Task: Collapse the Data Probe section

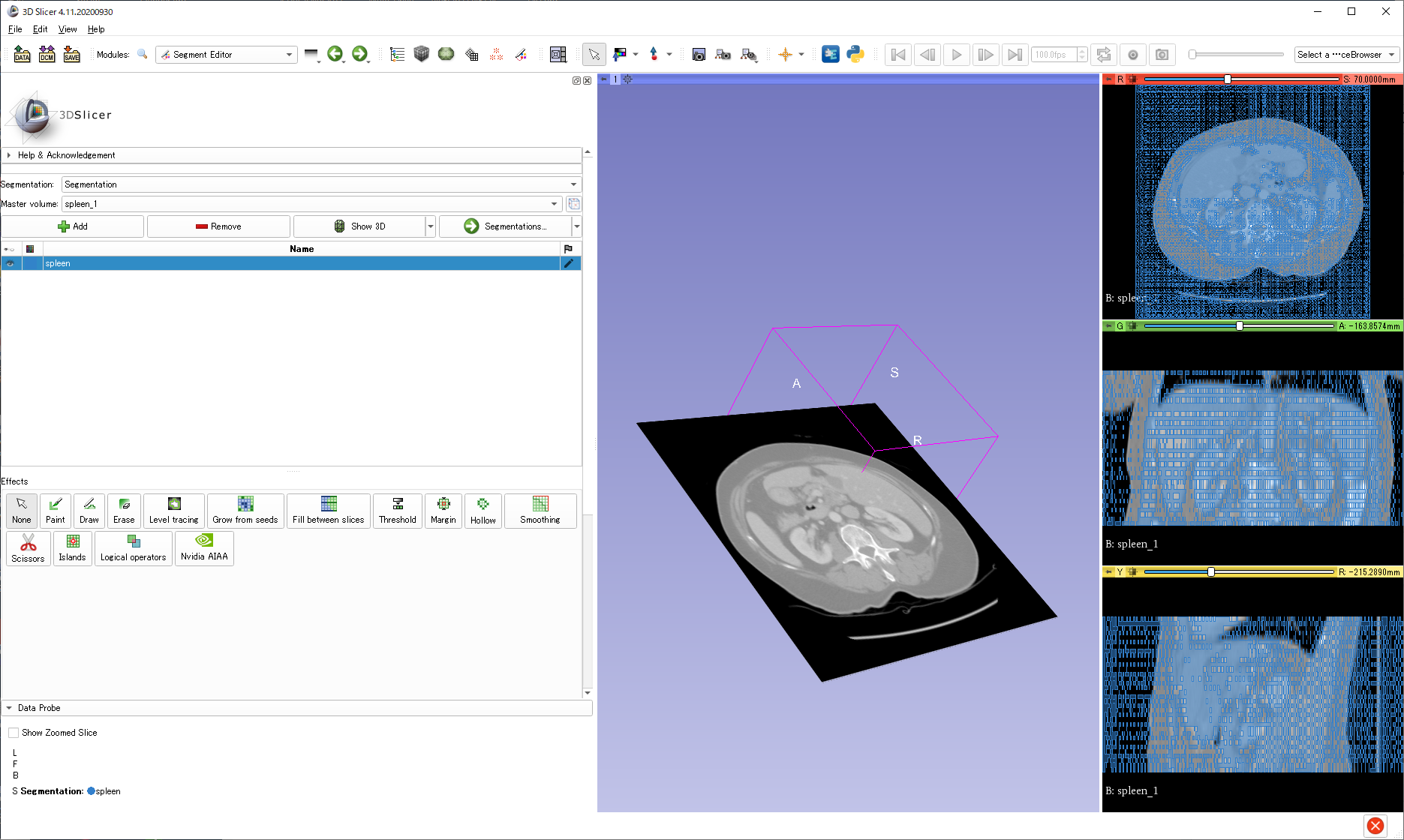Action: click(296, 708)
